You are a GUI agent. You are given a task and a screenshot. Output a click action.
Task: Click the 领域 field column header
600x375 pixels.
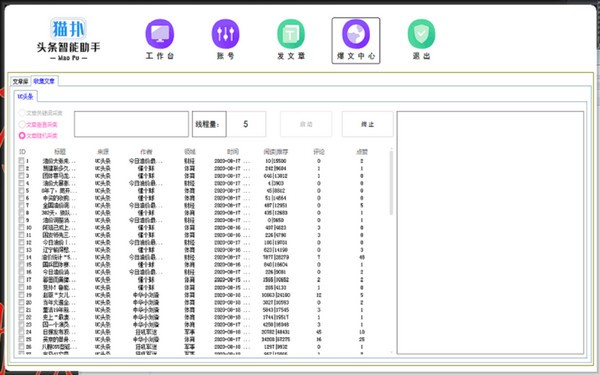pyautogui.click(x=189, y=152)
